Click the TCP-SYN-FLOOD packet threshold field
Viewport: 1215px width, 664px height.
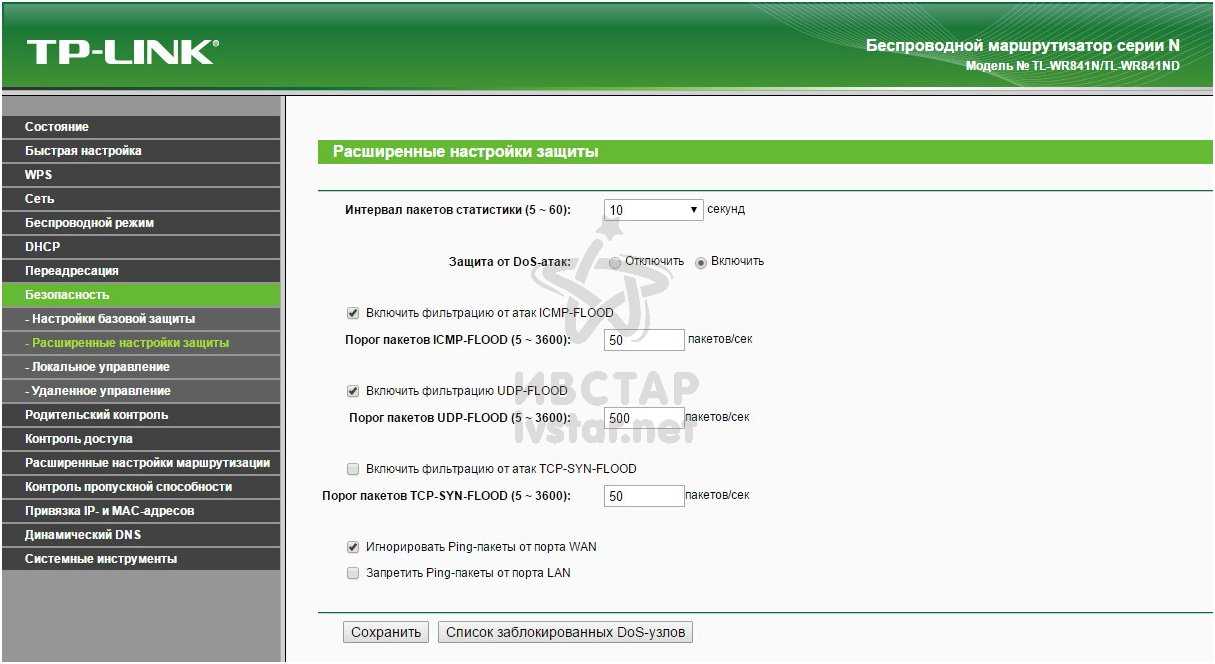click(644, 496)
